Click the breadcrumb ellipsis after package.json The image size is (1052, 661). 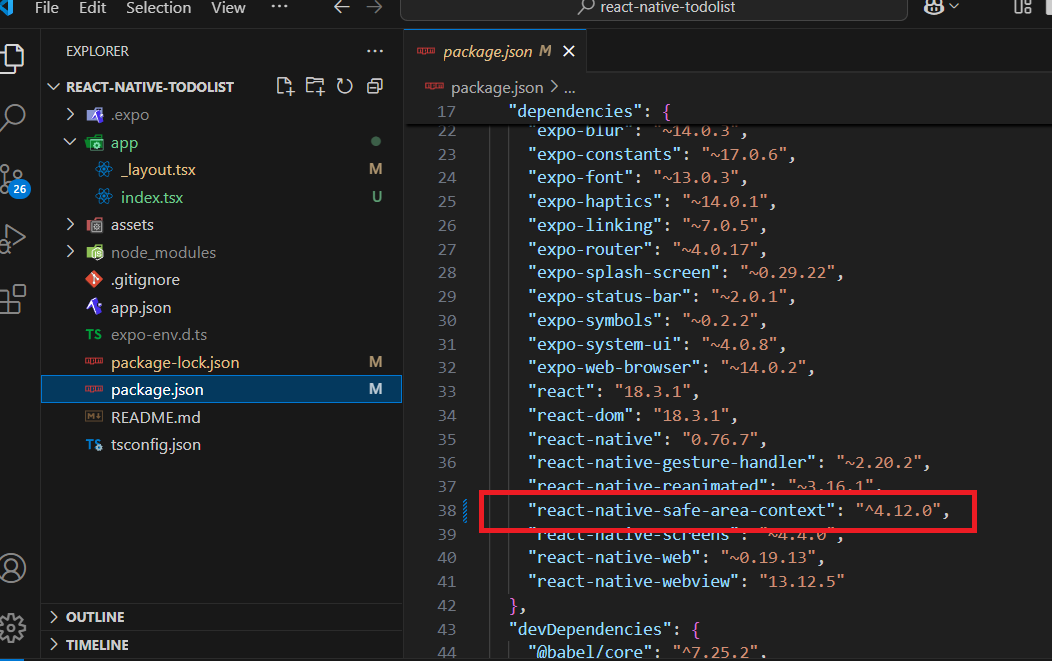pyautogui.click(x=570, y=88)
